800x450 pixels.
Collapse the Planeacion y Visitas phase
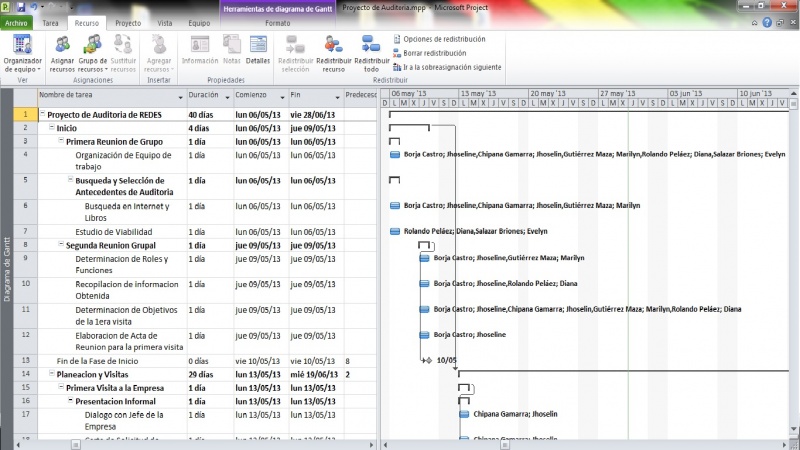point(52,374)
